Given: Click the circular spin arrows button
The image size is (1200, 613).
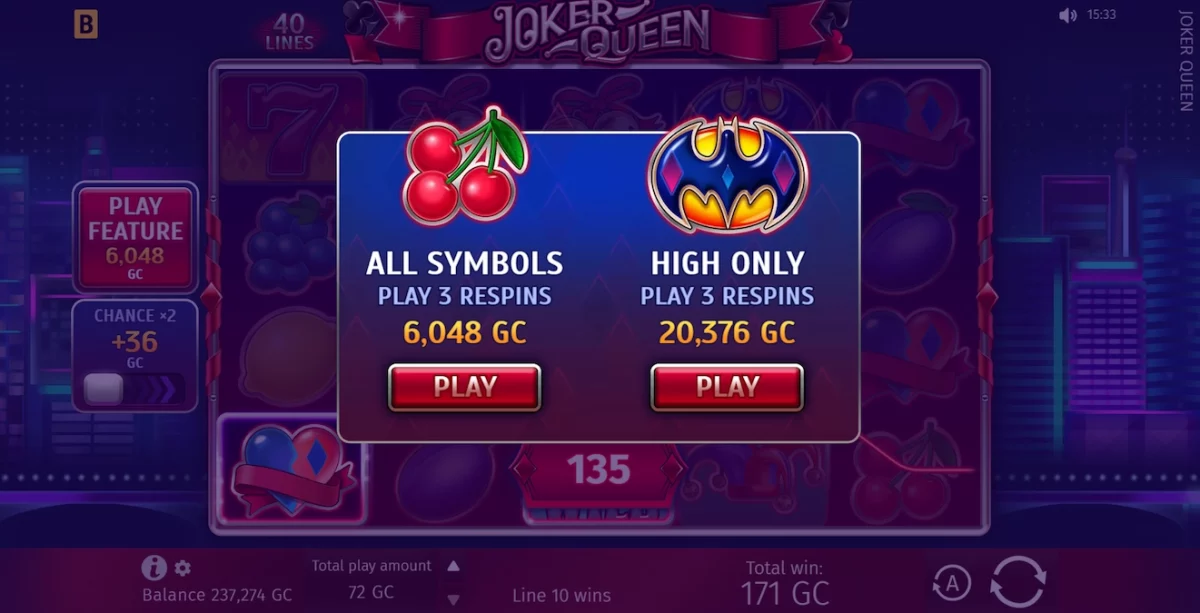Looking at the screenshot, I should tap(1018, 581).
